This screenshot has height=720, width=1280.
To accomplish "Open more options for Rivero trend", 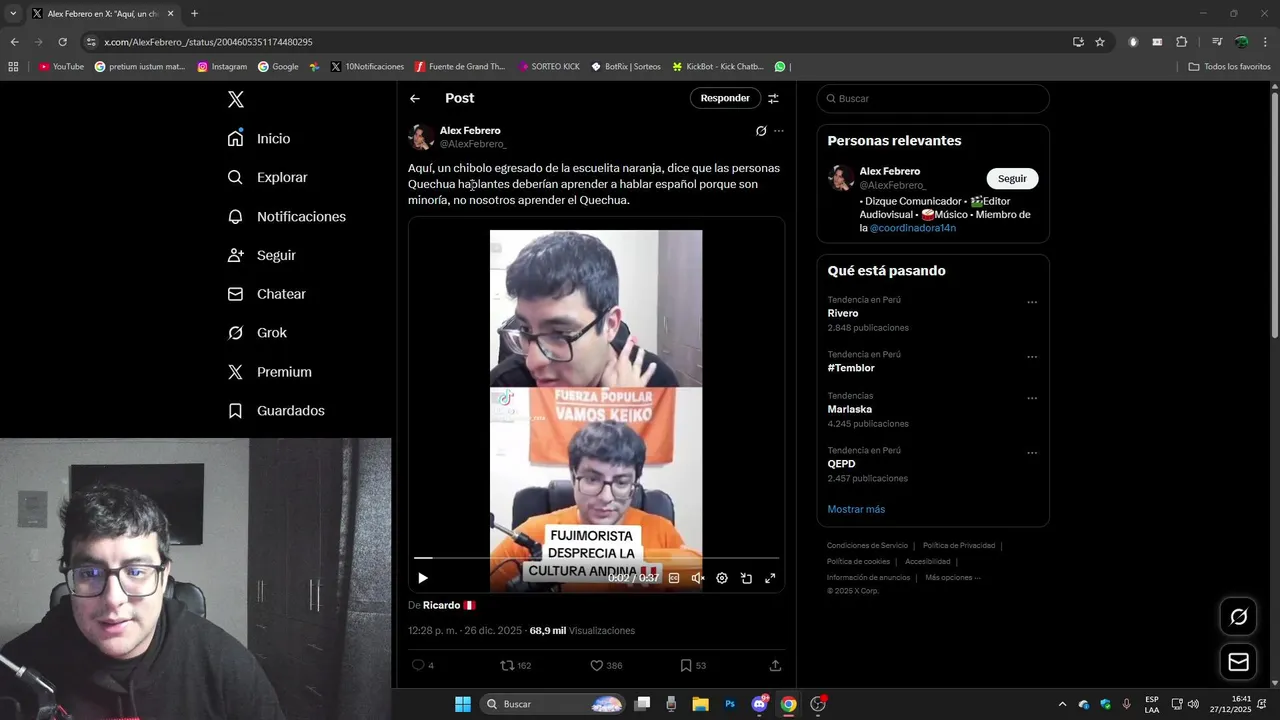I will pos(1032,302).
